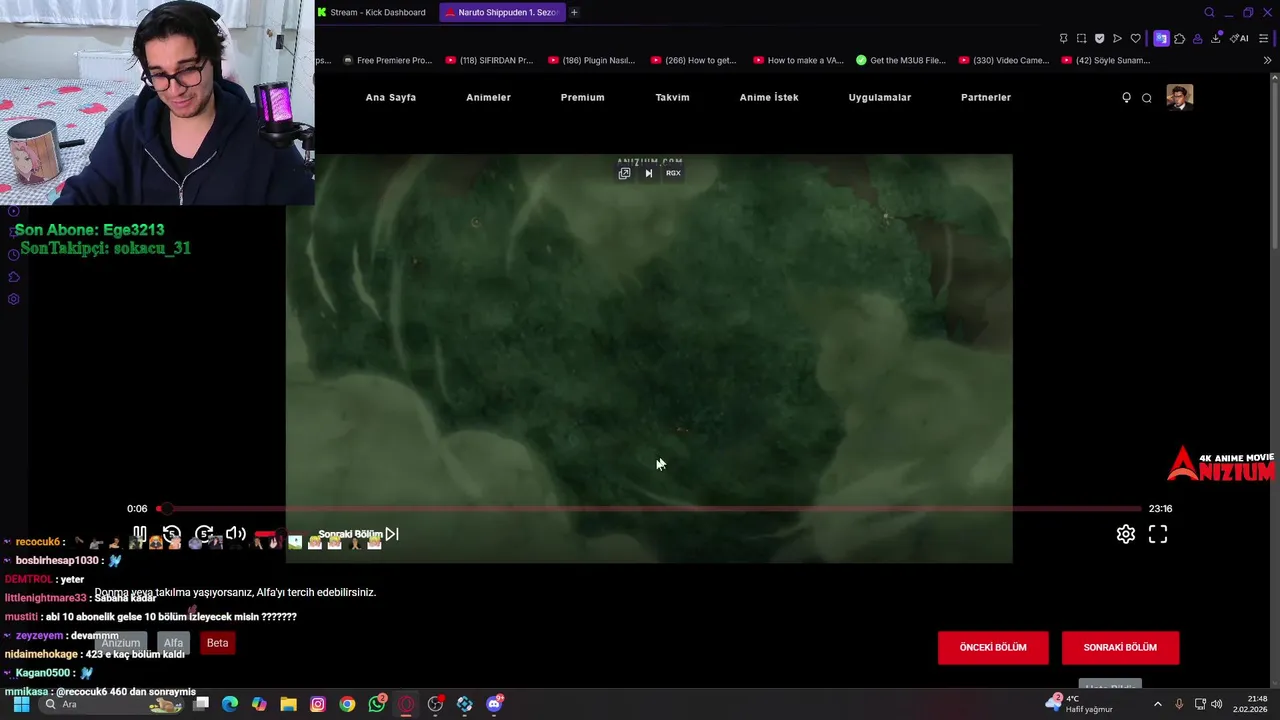Open the system volume tray icon
Screen dimensions: 1280x720
point(1216,704)
